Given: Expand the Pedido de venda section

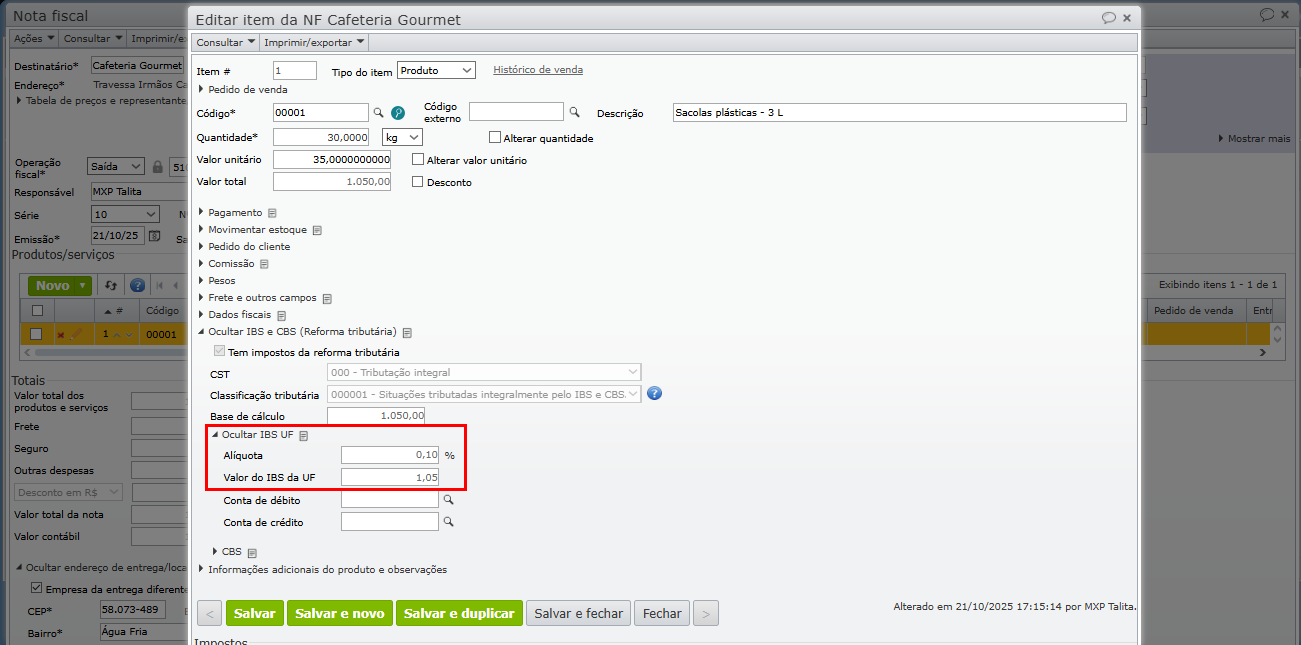Looking at the screenshot, I should click(243, 89).
